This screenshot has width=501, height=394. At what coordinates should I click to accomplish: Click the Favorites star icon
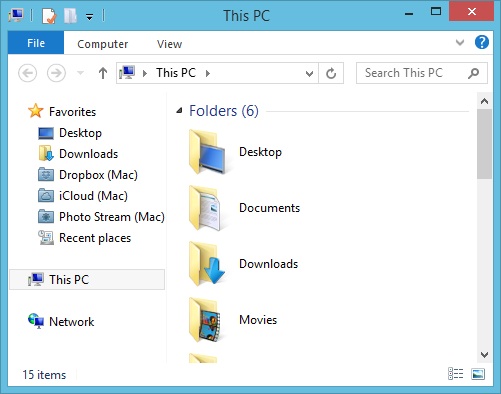[36, 111]
